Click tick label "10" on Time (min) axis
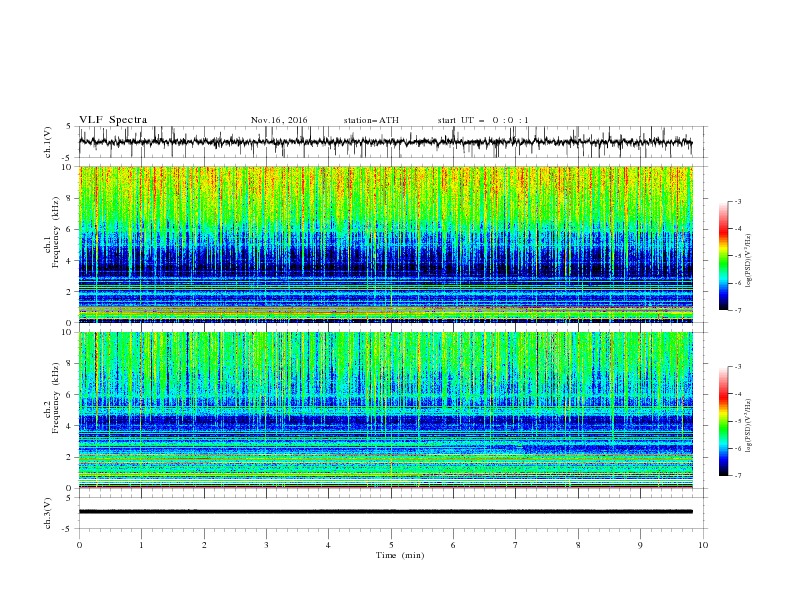This screenshot has height=612, width=792. (703, 545)
